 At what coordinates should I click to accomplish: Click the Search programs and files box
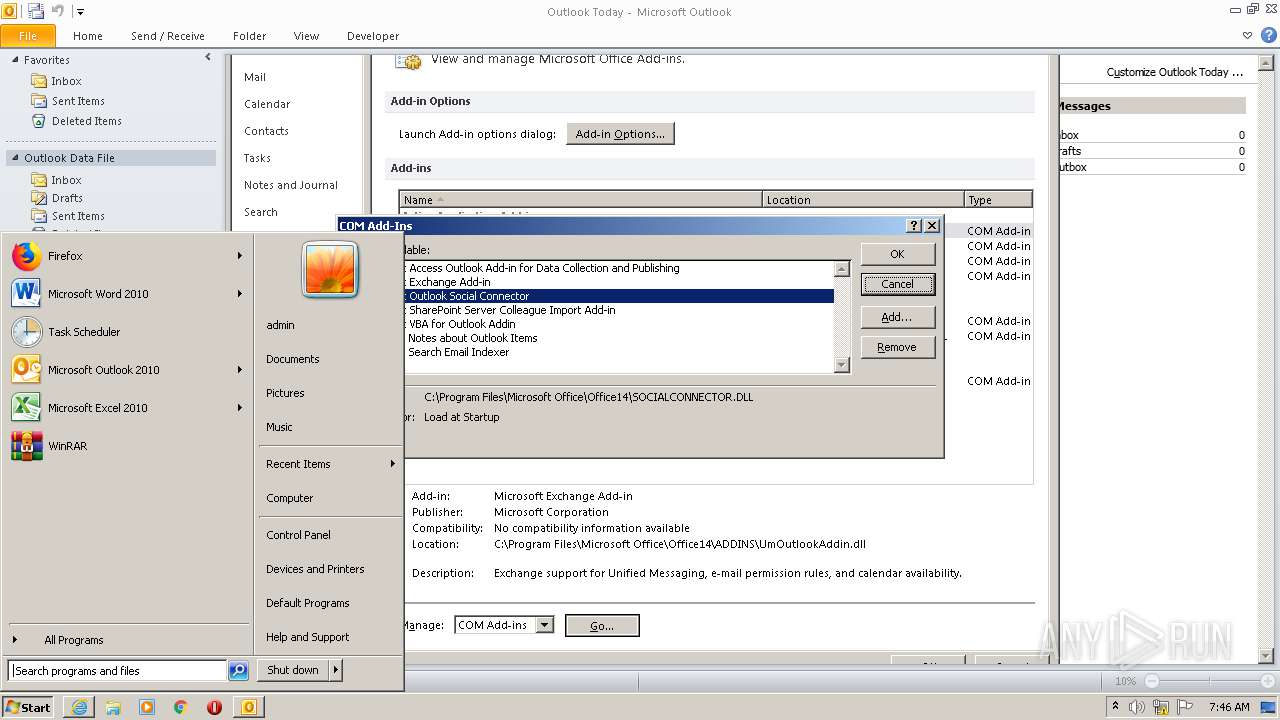(118, 671)
